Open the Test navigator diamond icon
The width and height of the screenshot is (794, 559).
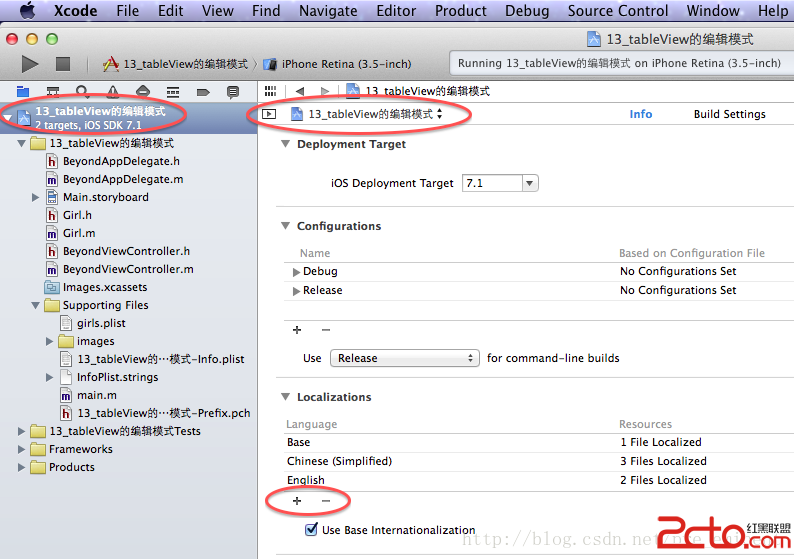coord(143,92)
